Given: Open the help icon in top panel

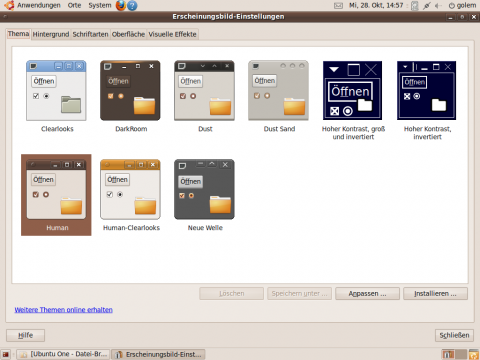Looking at the screenshot, I should coord(132,5).
